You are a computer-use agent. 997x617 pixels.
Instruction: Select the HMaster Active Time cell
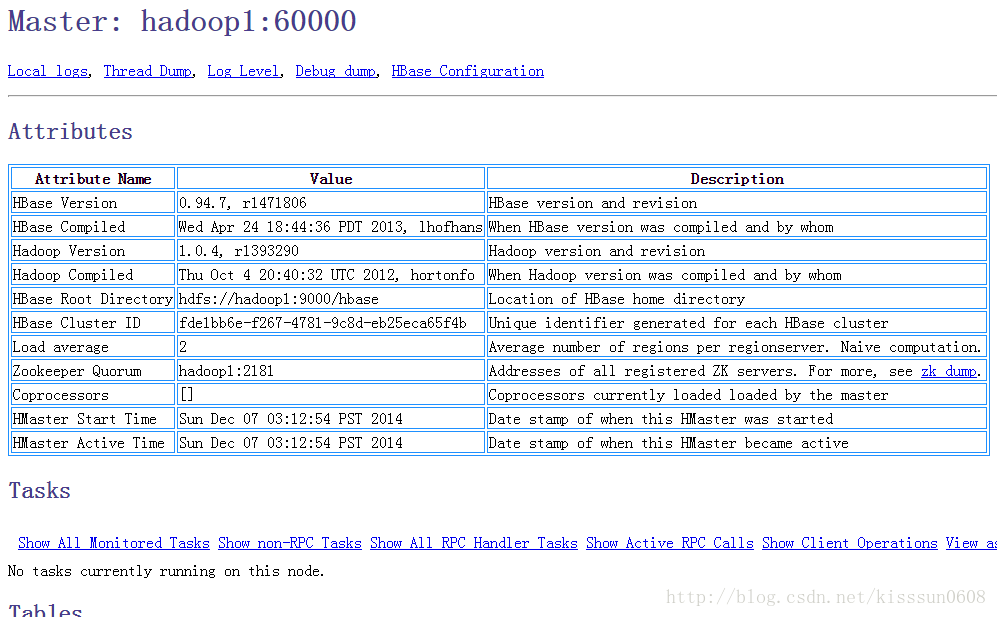pos(93,443)
